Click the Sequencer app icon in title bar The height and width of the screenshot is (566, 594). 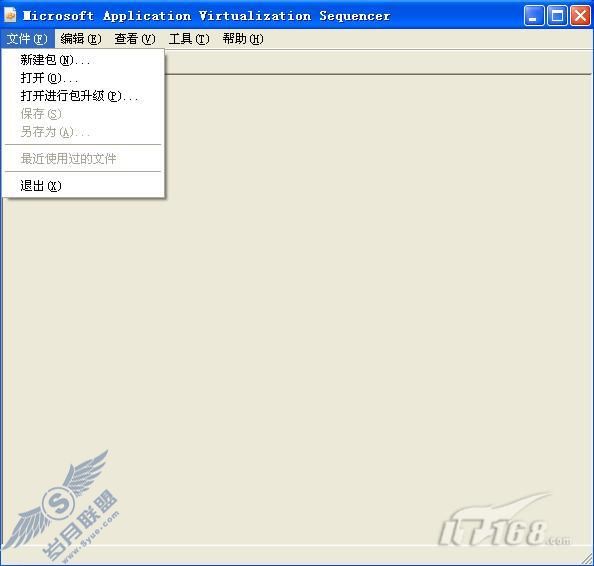click(x=10, y=16)
